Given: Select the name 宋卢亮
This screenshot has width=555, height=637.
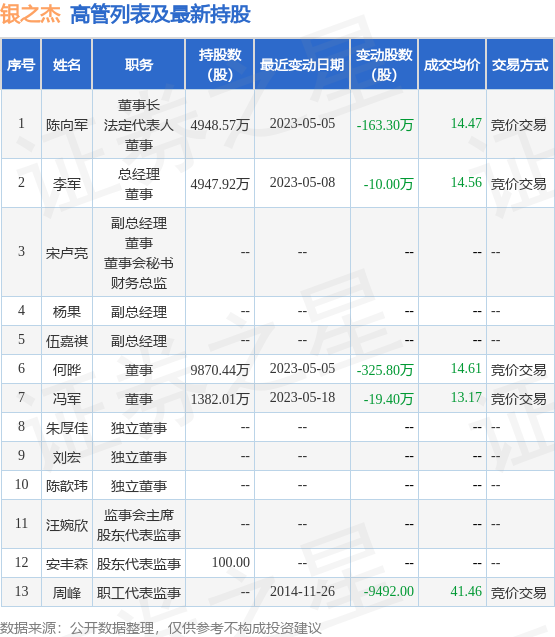Looking at the screenshot, I should (x=67, y=253).
